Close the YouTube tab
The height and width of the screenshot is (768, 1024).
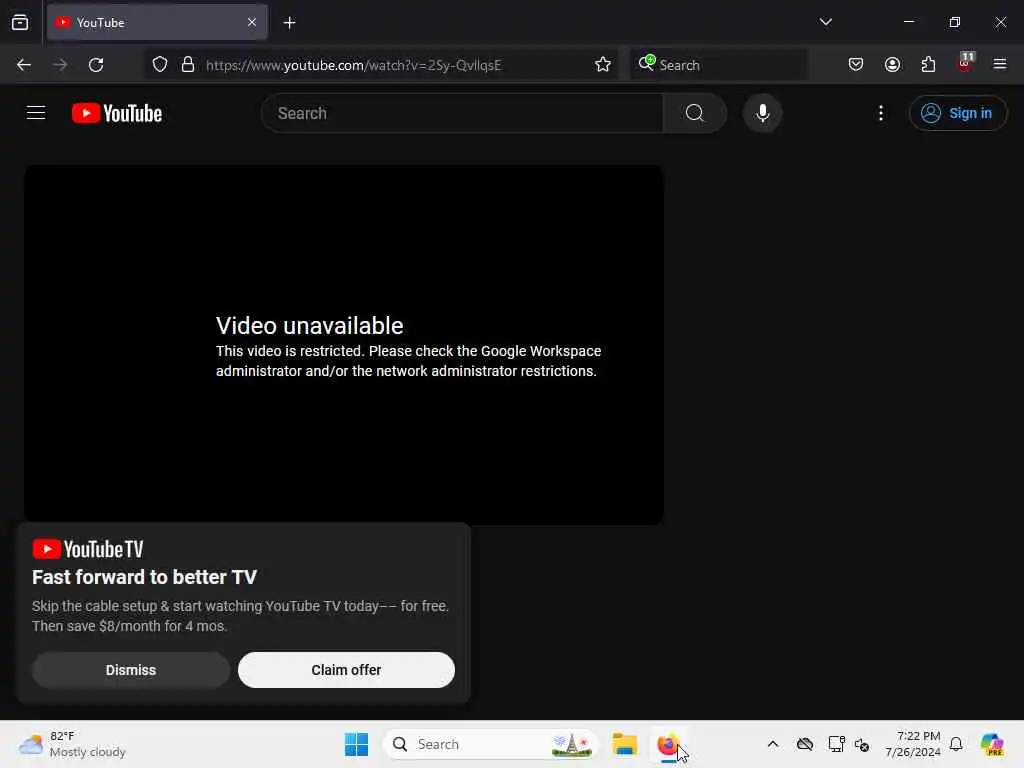252,22
